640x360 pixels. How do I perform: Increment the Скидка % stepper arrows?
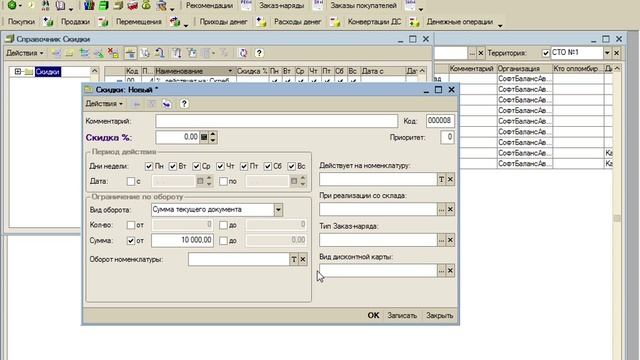click(x=213, y=134)
